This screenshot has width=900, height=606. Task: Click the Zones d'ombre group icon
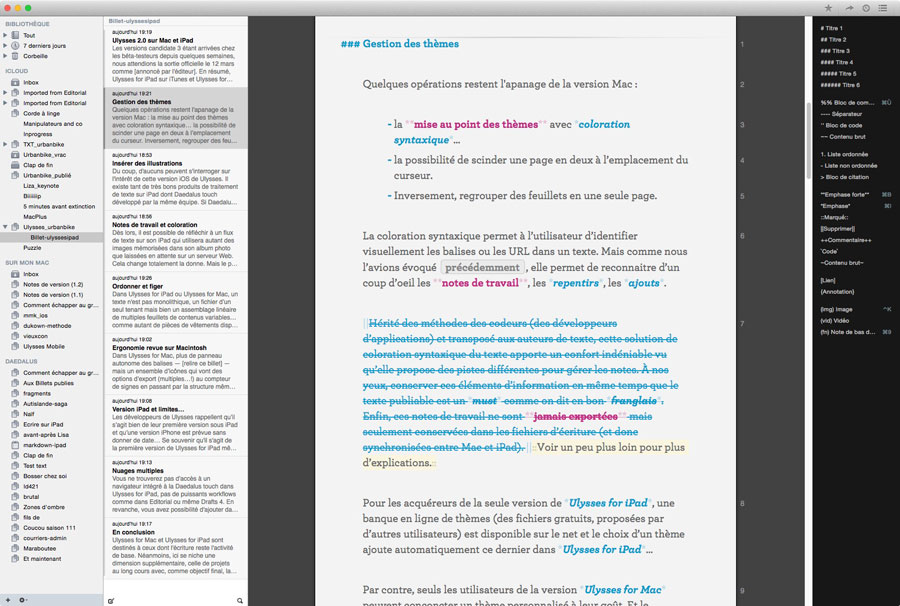click(x=15, y=507)
